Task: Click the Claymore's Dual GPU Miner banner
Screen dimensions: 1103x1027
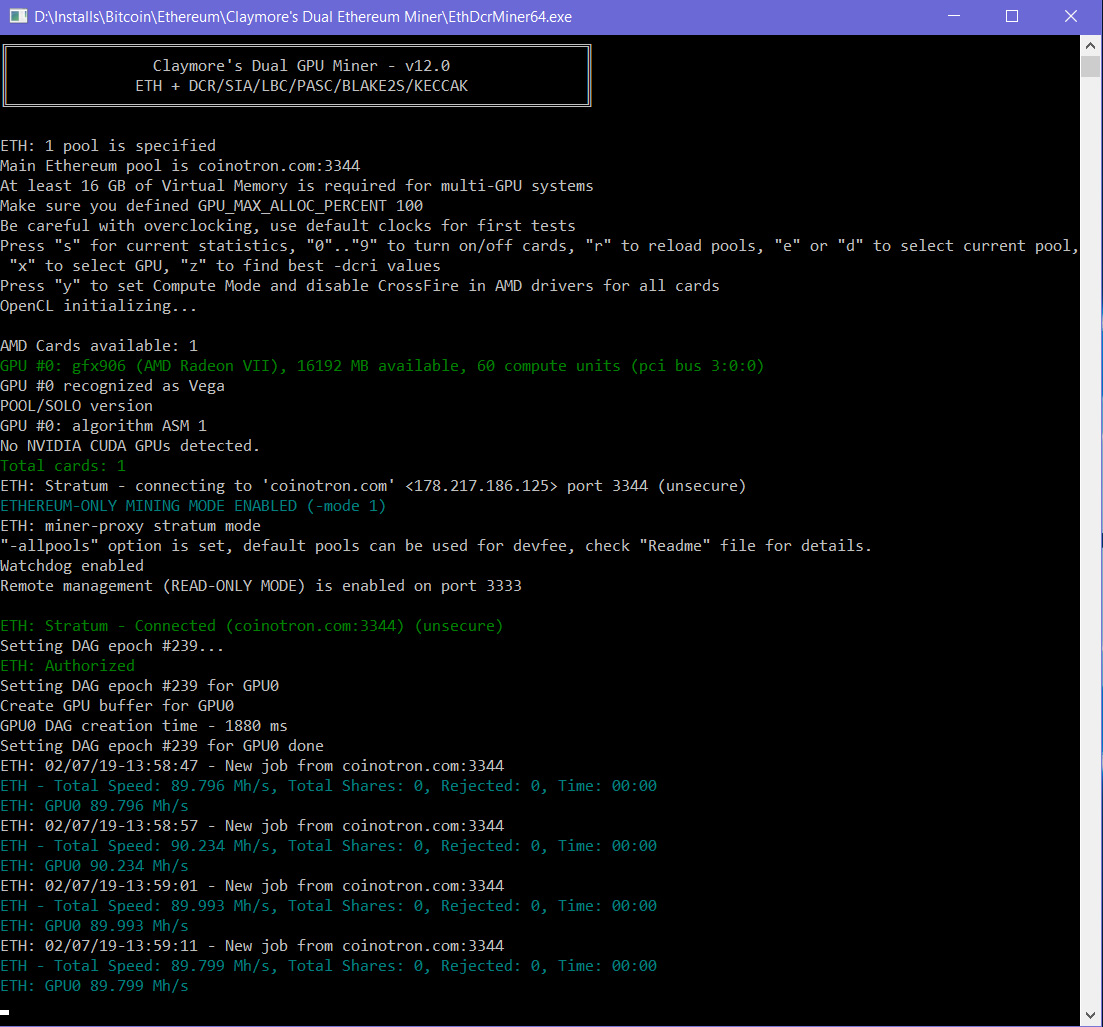Action: click(x=297, y=75)
